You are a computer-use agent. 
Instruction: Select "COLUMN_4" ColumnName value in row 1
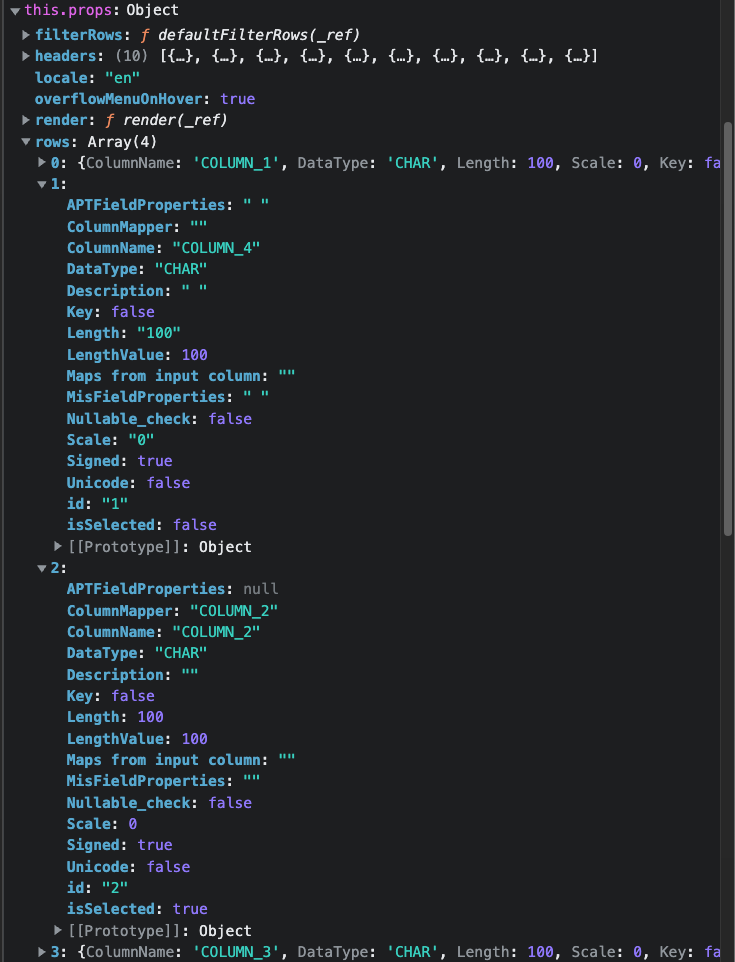coord(216,248)
